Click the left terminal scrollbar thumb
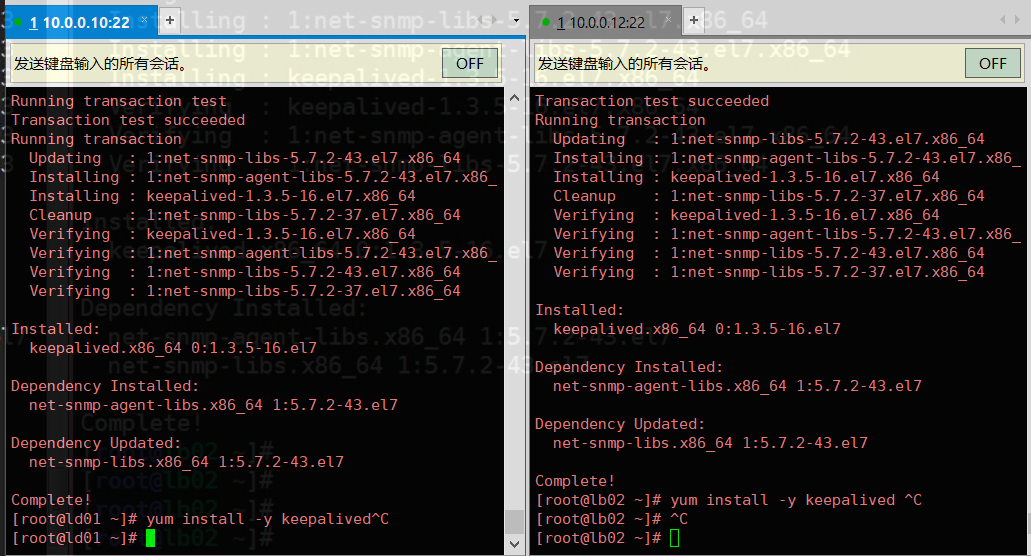This screenshot has width=1031, height=556. coord(515,521)
